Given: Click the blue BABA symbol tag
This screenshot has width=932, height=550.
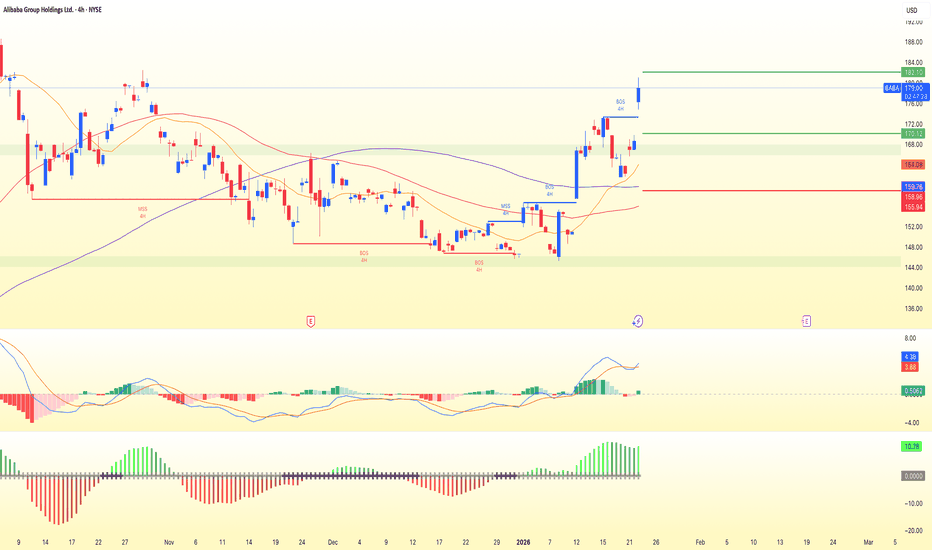Looking at the screenshot, I should click(890, 88).
